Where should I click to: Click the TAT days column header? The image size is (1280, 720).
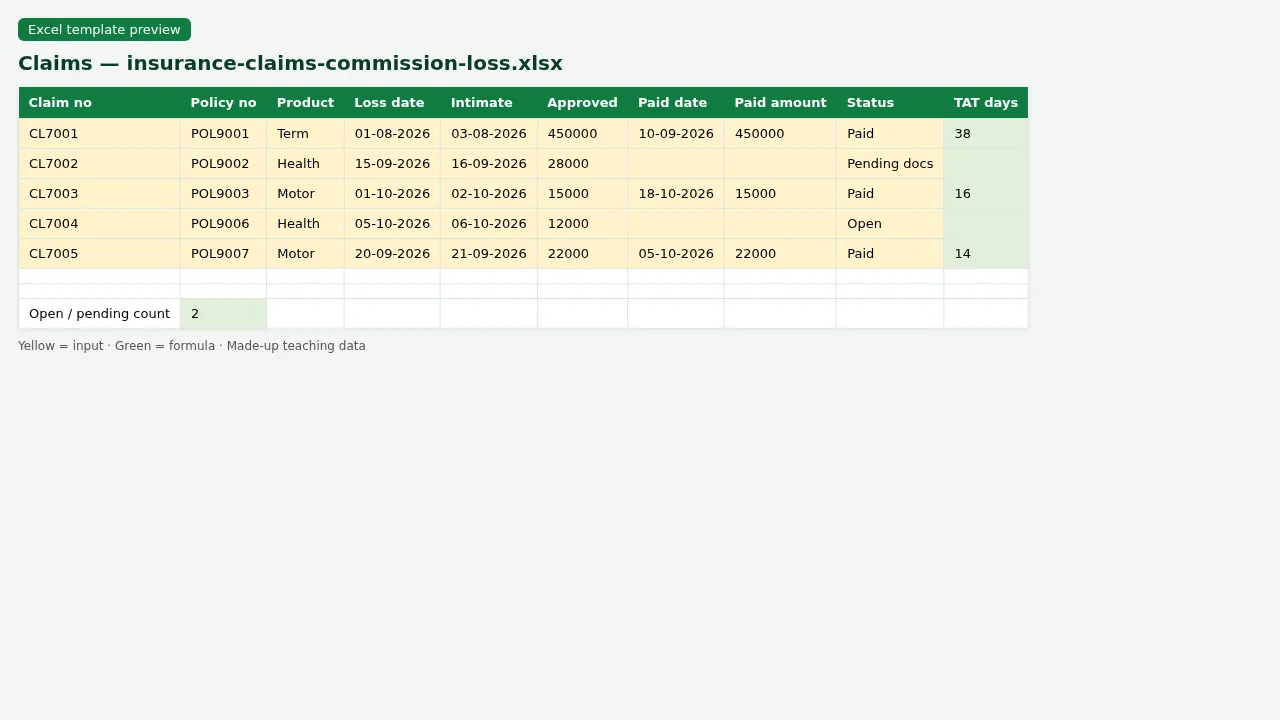[x=986, y=103]
